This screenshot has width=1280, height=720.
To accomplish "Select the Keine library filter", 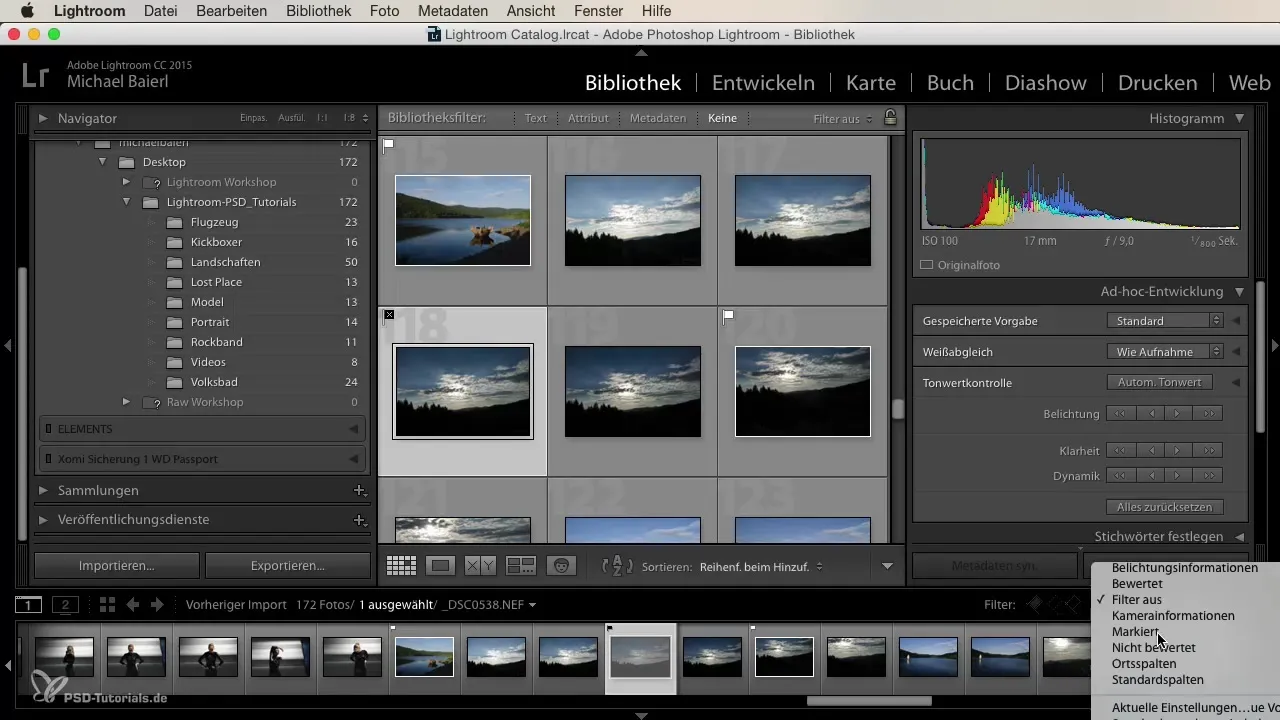I will point(722,118).
